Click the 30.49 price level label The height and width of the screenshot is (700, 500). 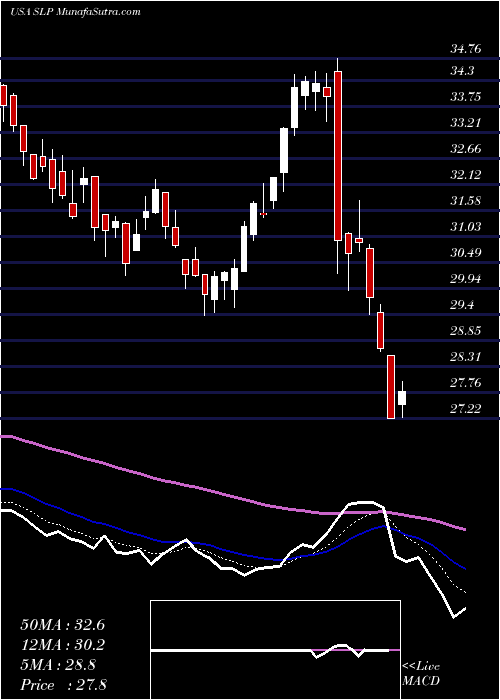tap(466, 253)
